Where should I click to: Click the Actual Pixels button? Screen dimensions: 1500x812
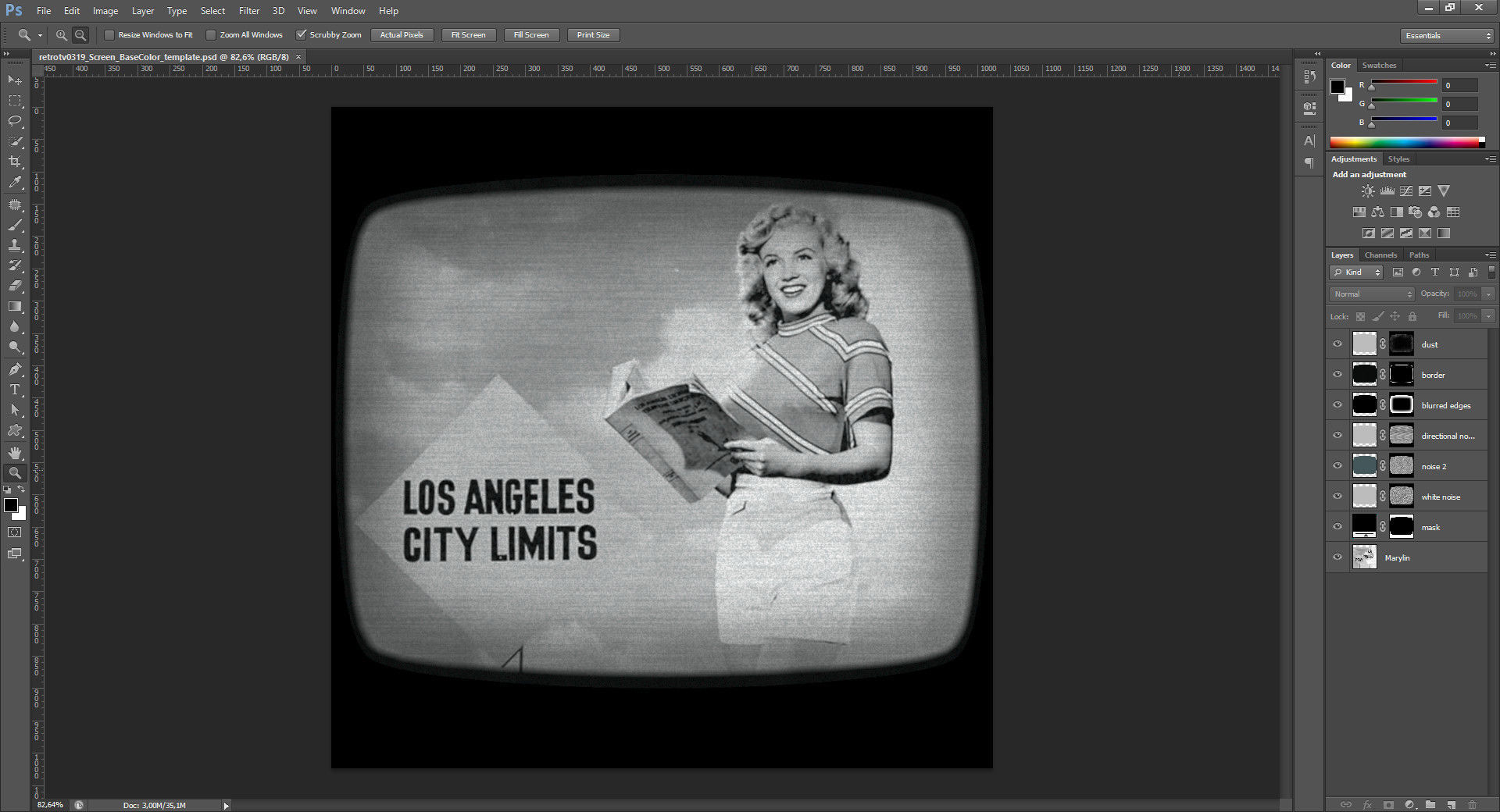click(x=402, y=35)
